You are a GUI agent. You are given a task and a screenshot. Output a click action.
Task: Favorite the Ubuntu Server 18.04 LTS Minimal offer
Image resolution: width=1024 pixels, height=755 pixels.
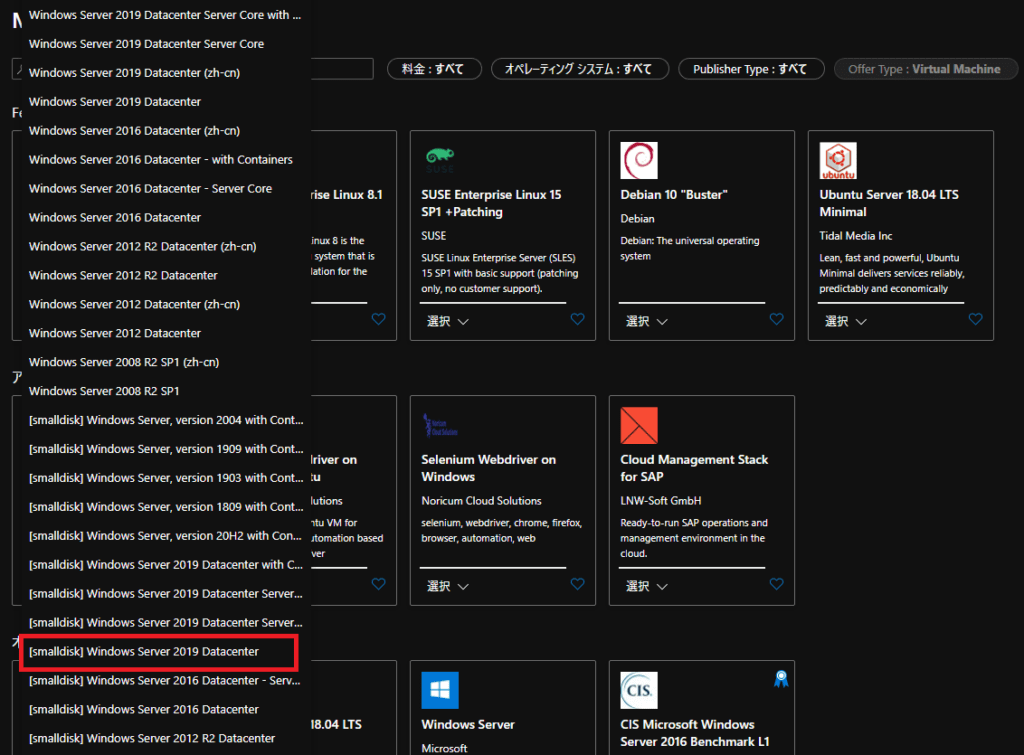coord(975,319)
